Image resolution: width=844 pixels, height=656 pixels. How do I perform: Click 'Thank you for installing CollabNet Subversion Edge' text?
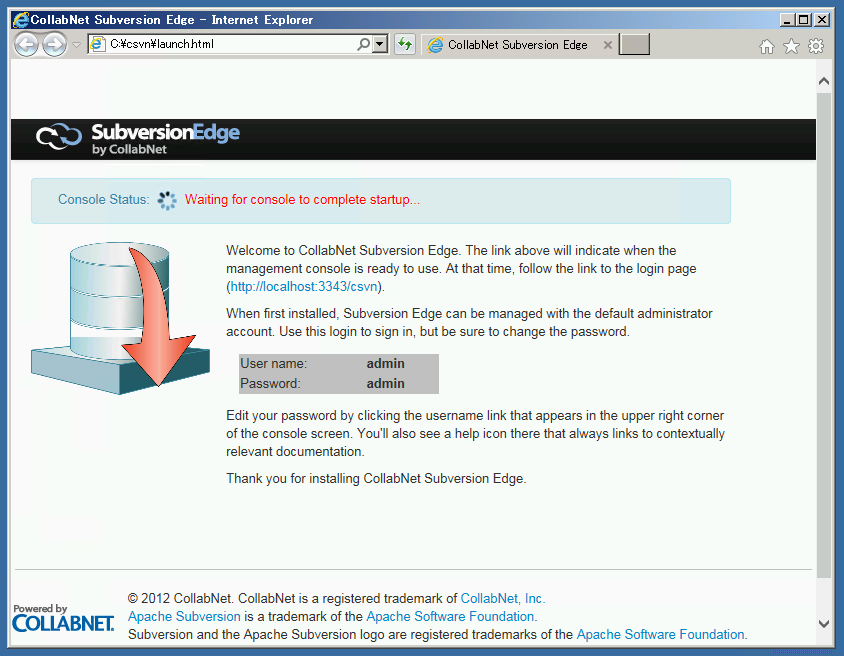click(x=376, y=478)
